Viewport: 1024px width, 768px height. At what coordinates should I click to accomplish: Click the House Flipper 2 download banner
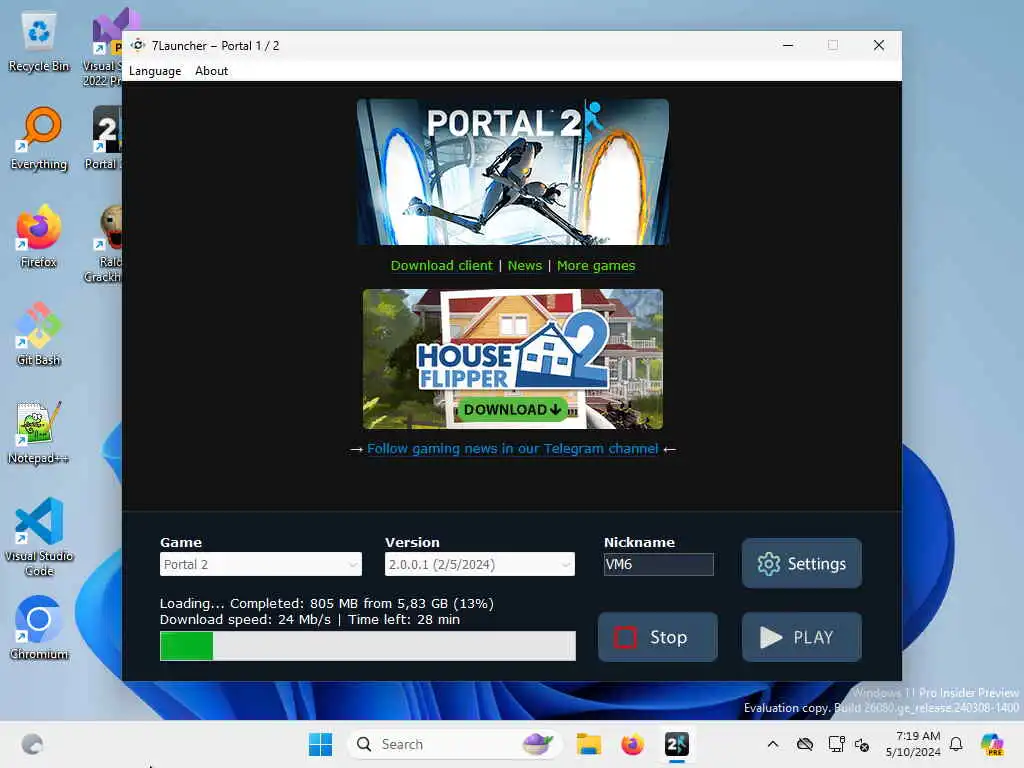pos(513,359)
